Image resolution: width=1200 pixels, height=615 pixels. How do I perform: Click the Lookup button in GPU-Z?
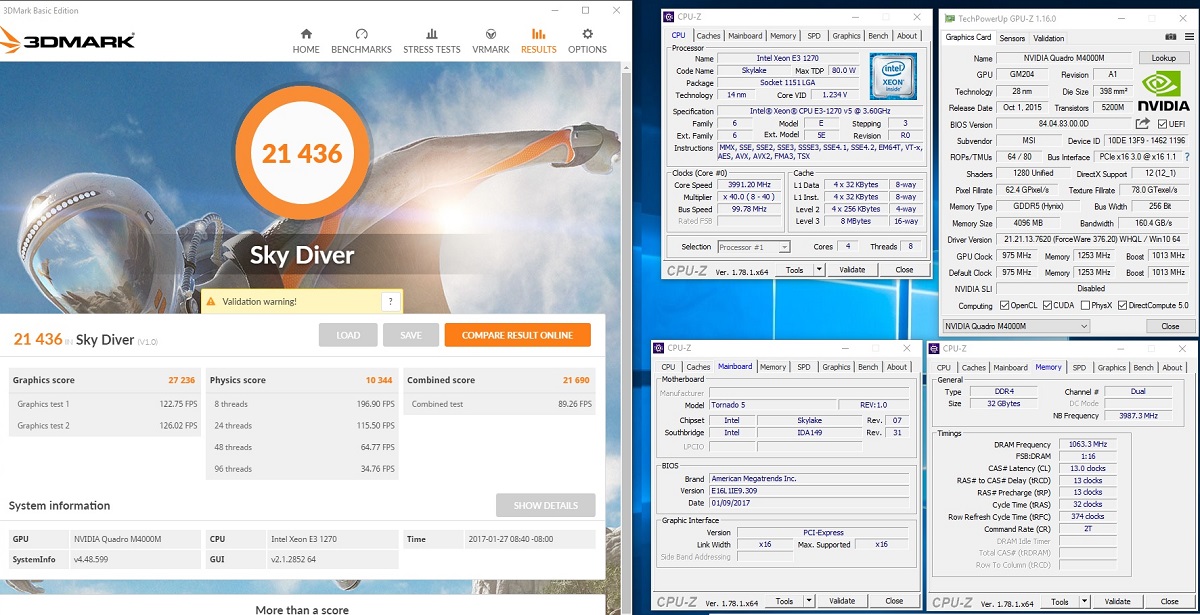[1163, 59]
